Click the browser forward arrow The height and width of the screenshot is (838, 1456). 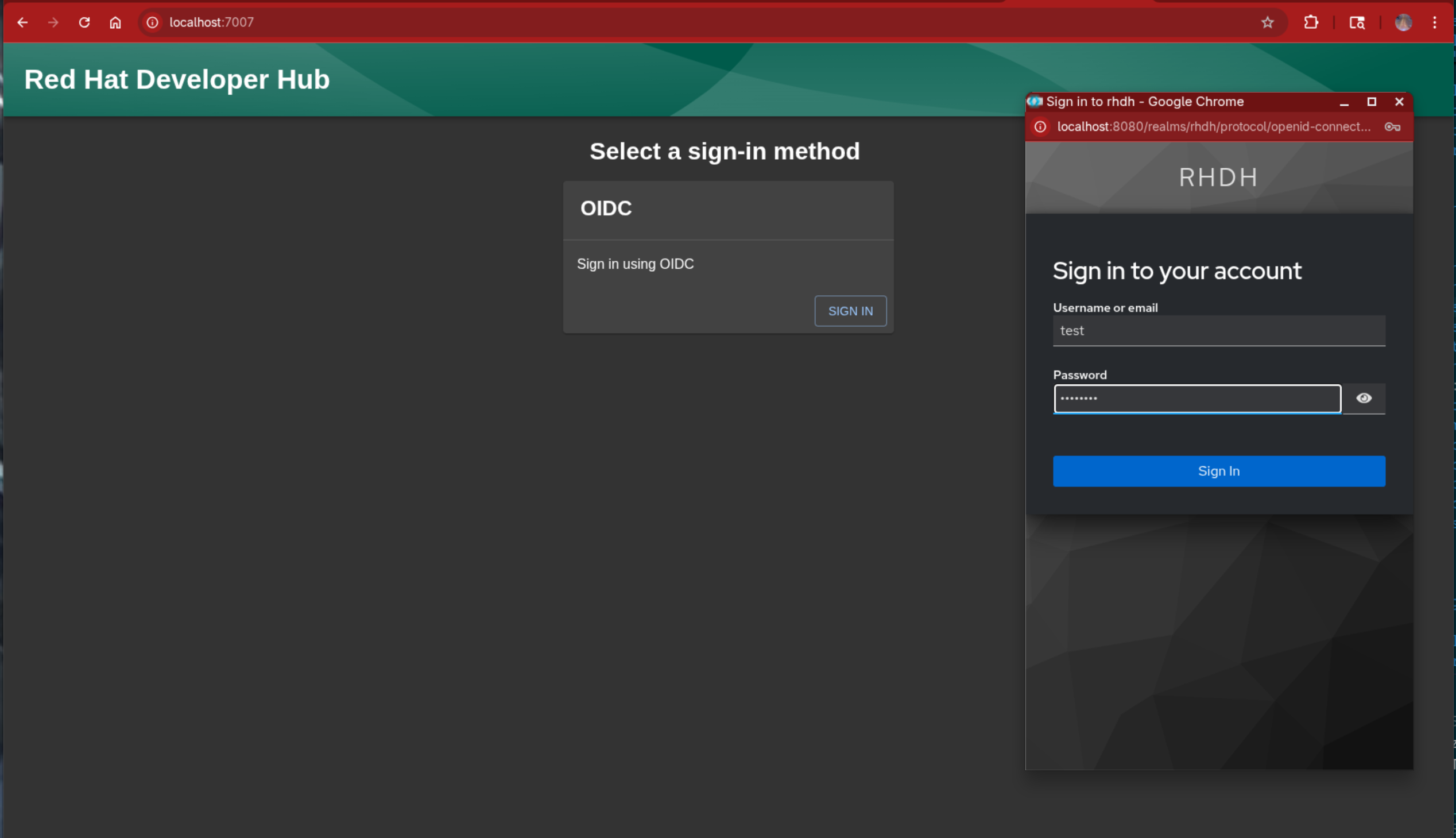tap(53, 22)
